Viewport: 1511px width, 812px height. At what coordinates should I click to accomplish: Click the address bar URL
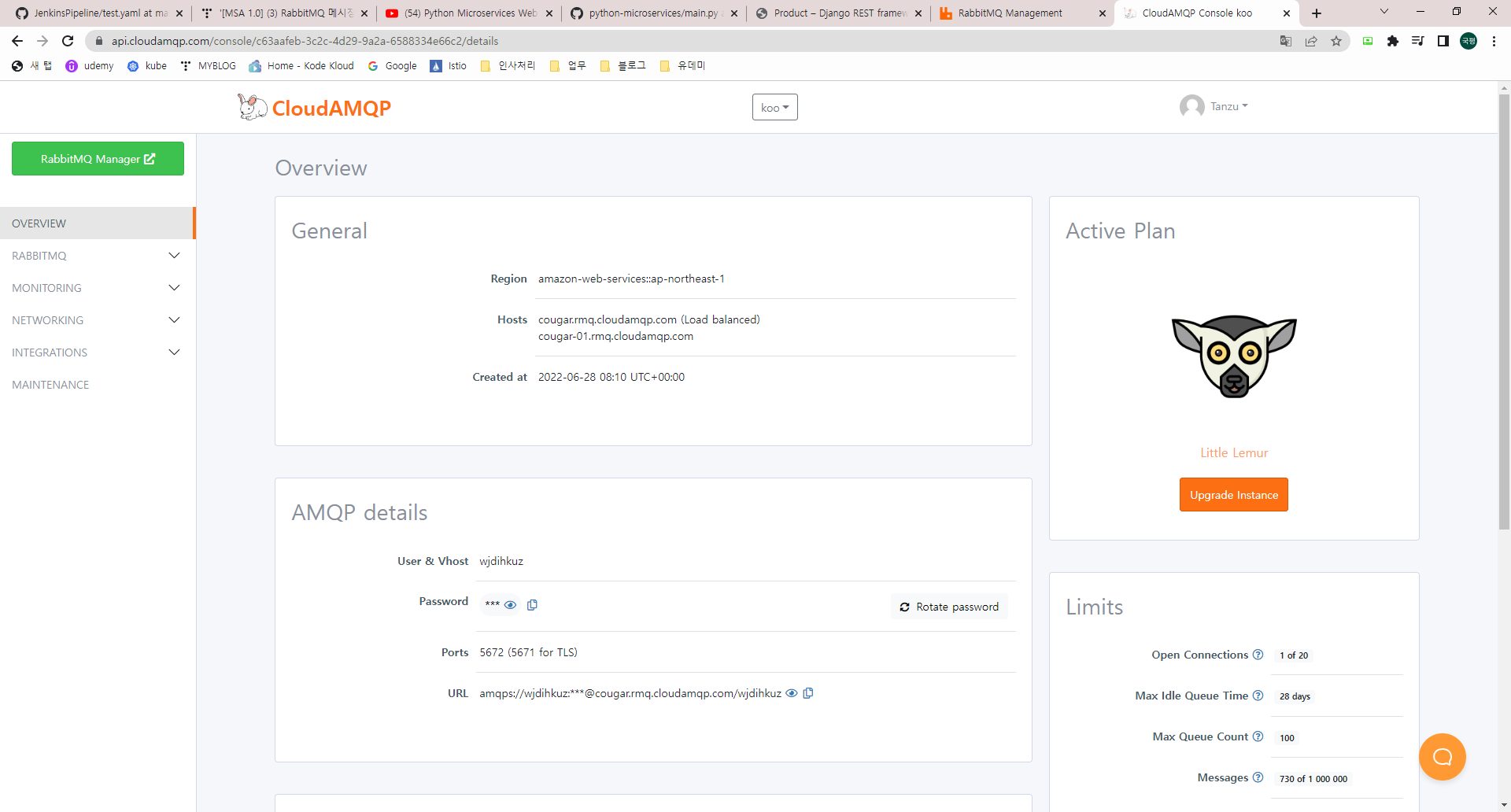pos(305,41)
